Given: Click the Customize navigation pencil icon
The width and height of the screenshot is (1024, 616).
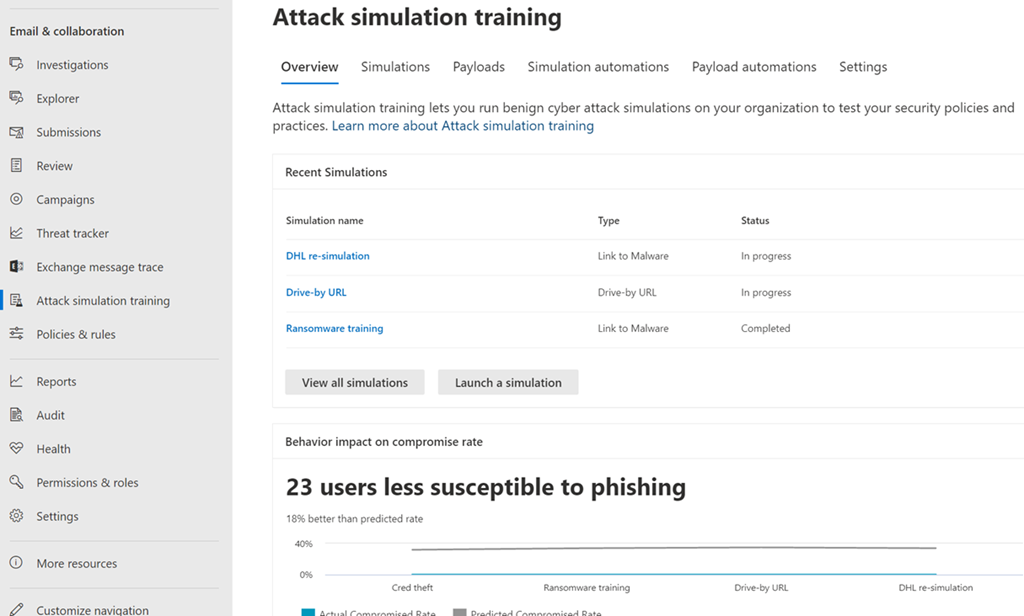Looking at the screenshot, I should [x=16, y=610].
